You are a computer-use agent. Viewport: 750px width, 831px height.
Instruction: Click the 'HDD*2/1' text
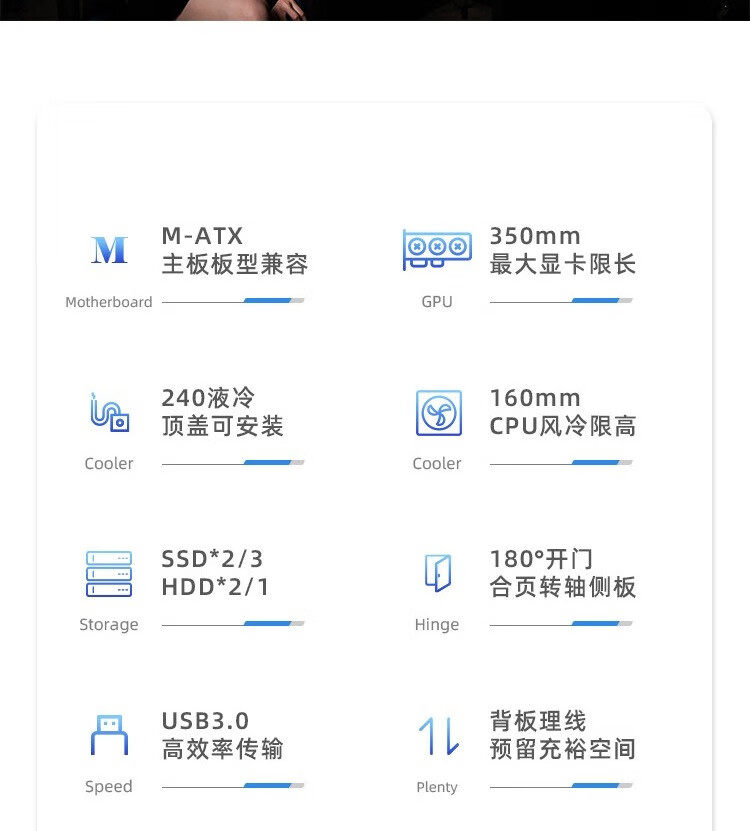click(215, 587)
